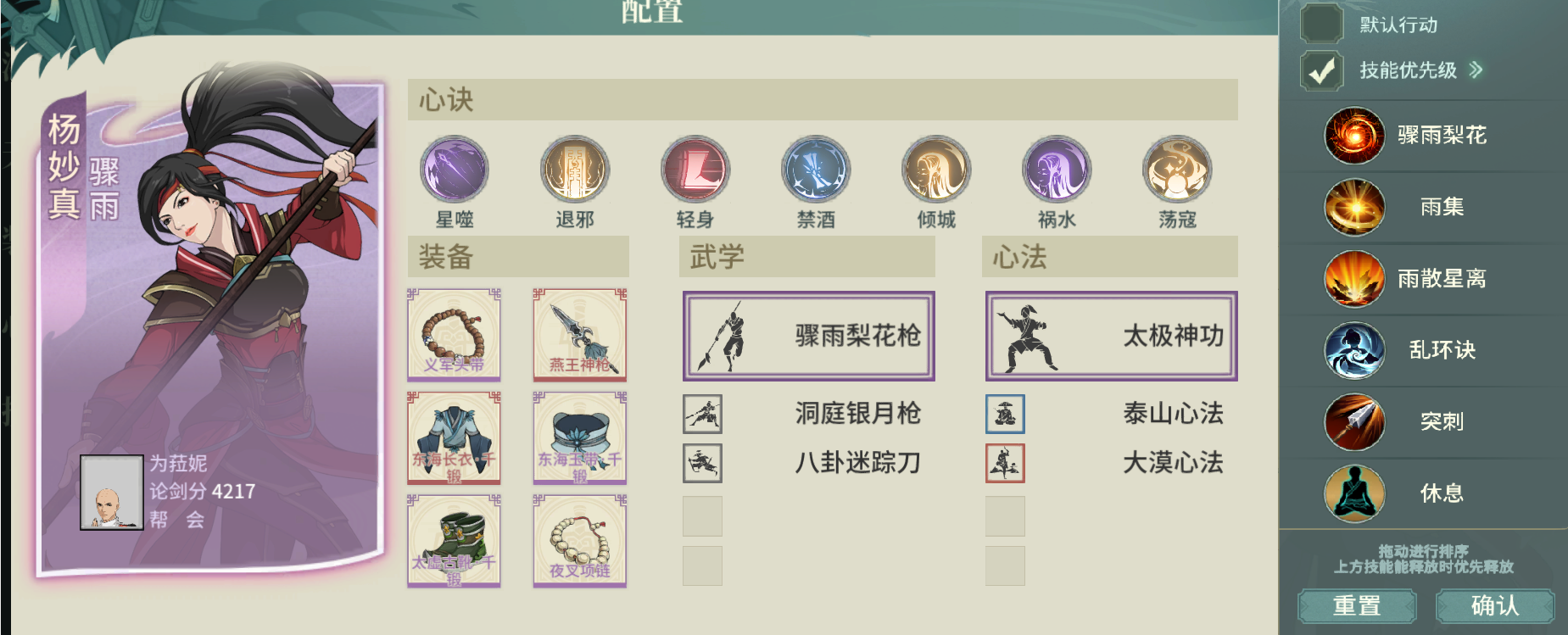Enable the 默认行动 checkbox
1568x635 pixels.
pyautogui.click(x=1321, y=24)
